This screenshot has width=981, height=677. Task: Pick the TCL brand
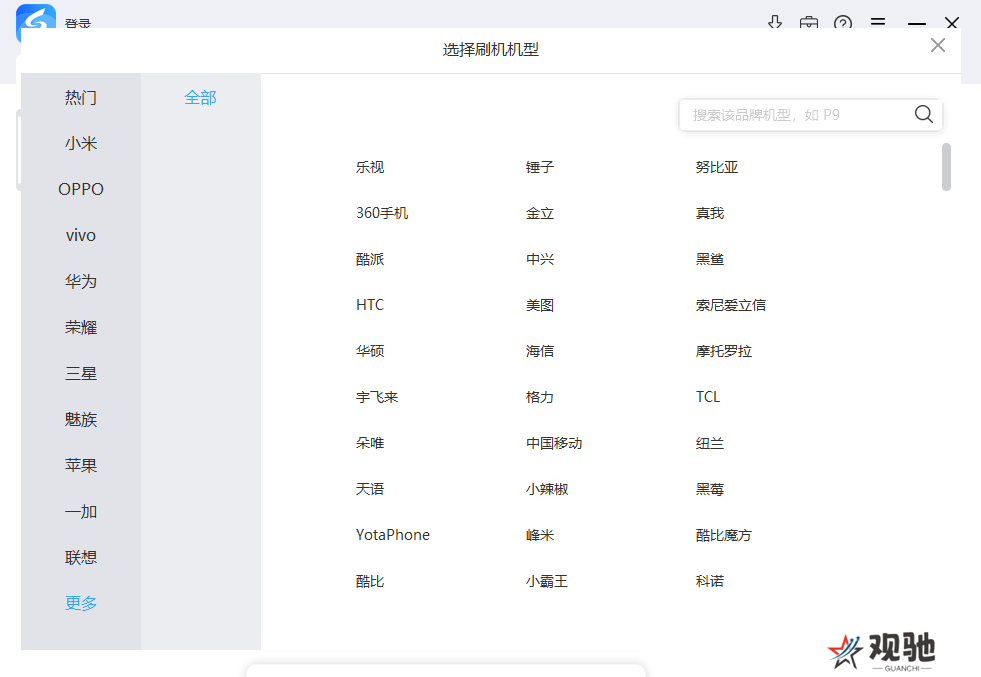[708, 397]
